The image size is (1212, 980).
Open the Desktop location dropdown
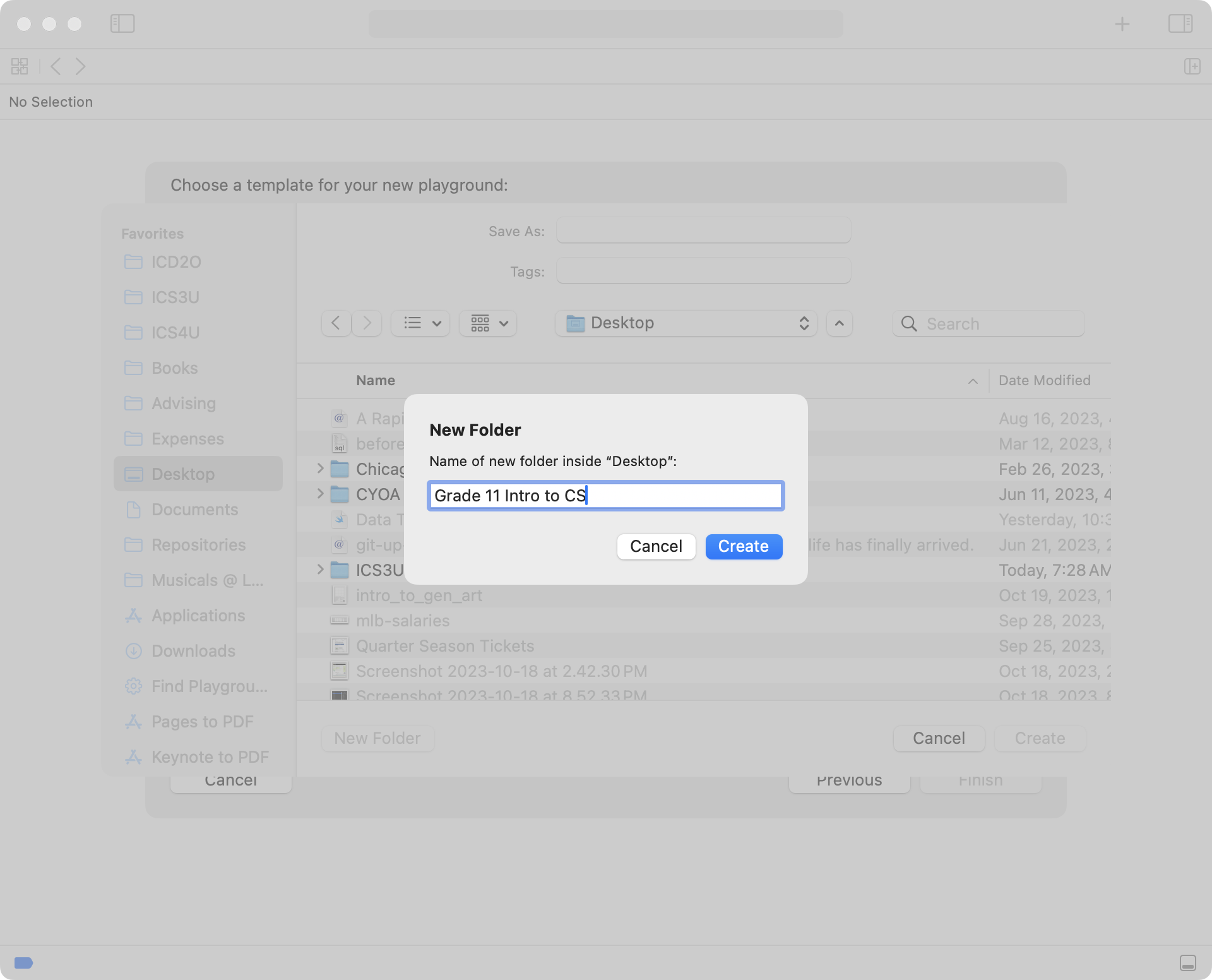coord(686,323)
